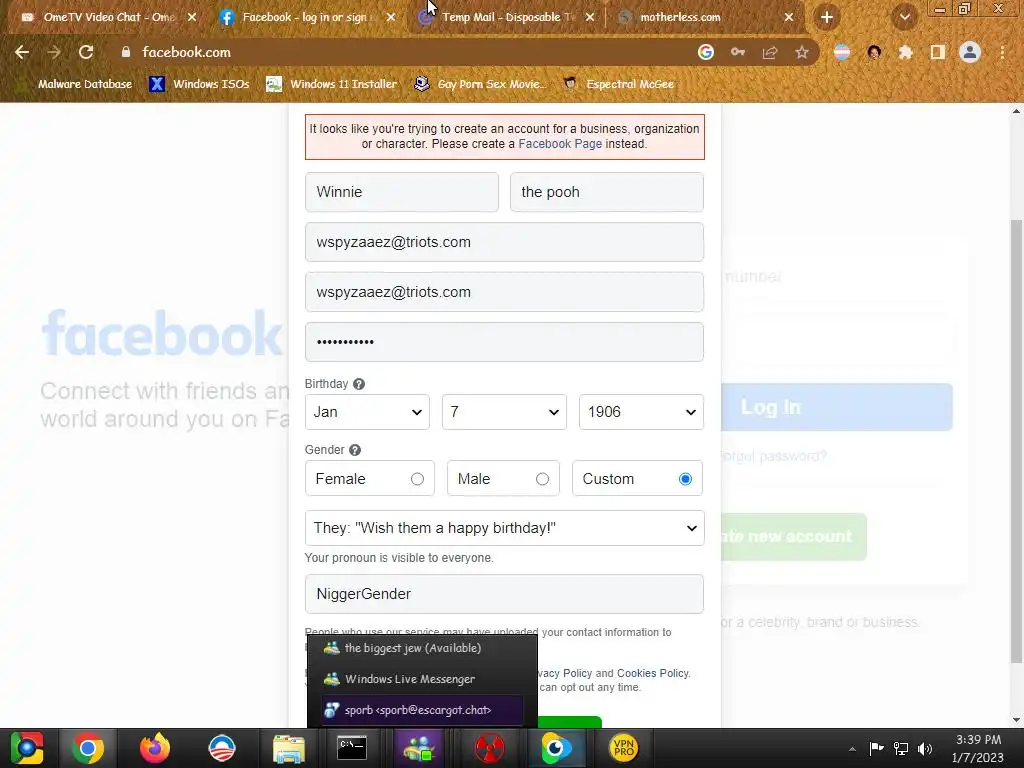Click the avatar extension beside the puzzle icon
Viewport: 1024px width, 768px height.
[x=874, y=52]
